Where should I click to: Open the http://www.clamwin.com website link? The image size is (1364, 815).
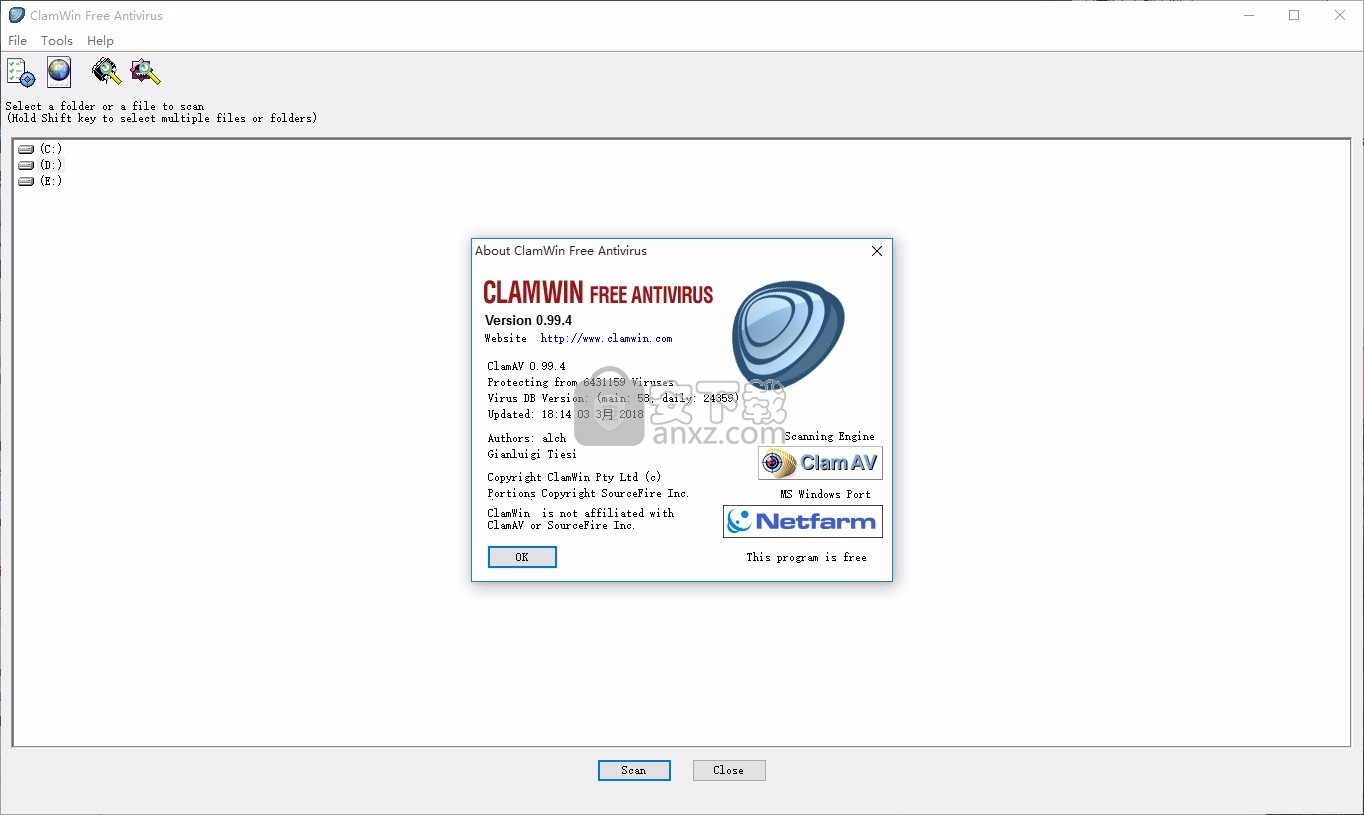click(x=606, y=339)
